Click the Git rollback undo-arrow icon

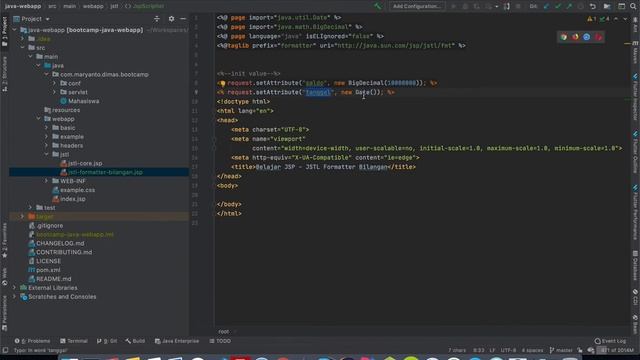point(593,6)
